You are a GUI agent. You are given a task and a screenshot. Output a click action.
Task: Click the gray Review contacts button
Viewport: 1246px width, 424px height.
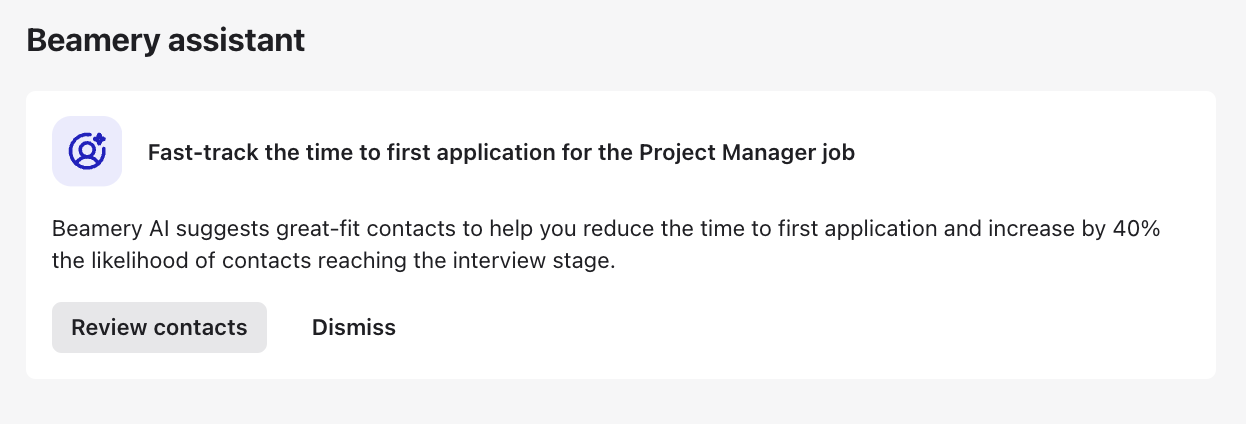tap(159, 327)
